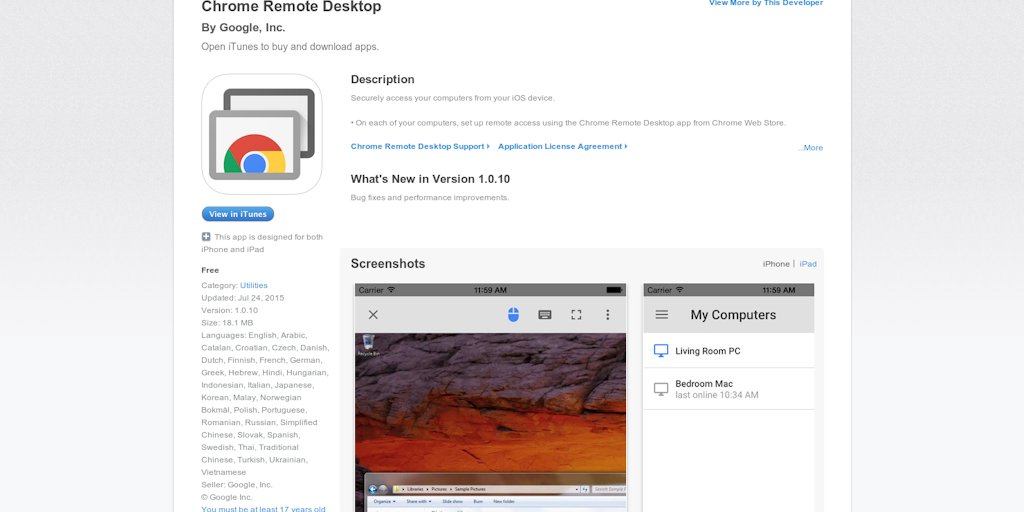
Task: Click the battery icon in first screenshot status bar
Action: coord(614,290)
